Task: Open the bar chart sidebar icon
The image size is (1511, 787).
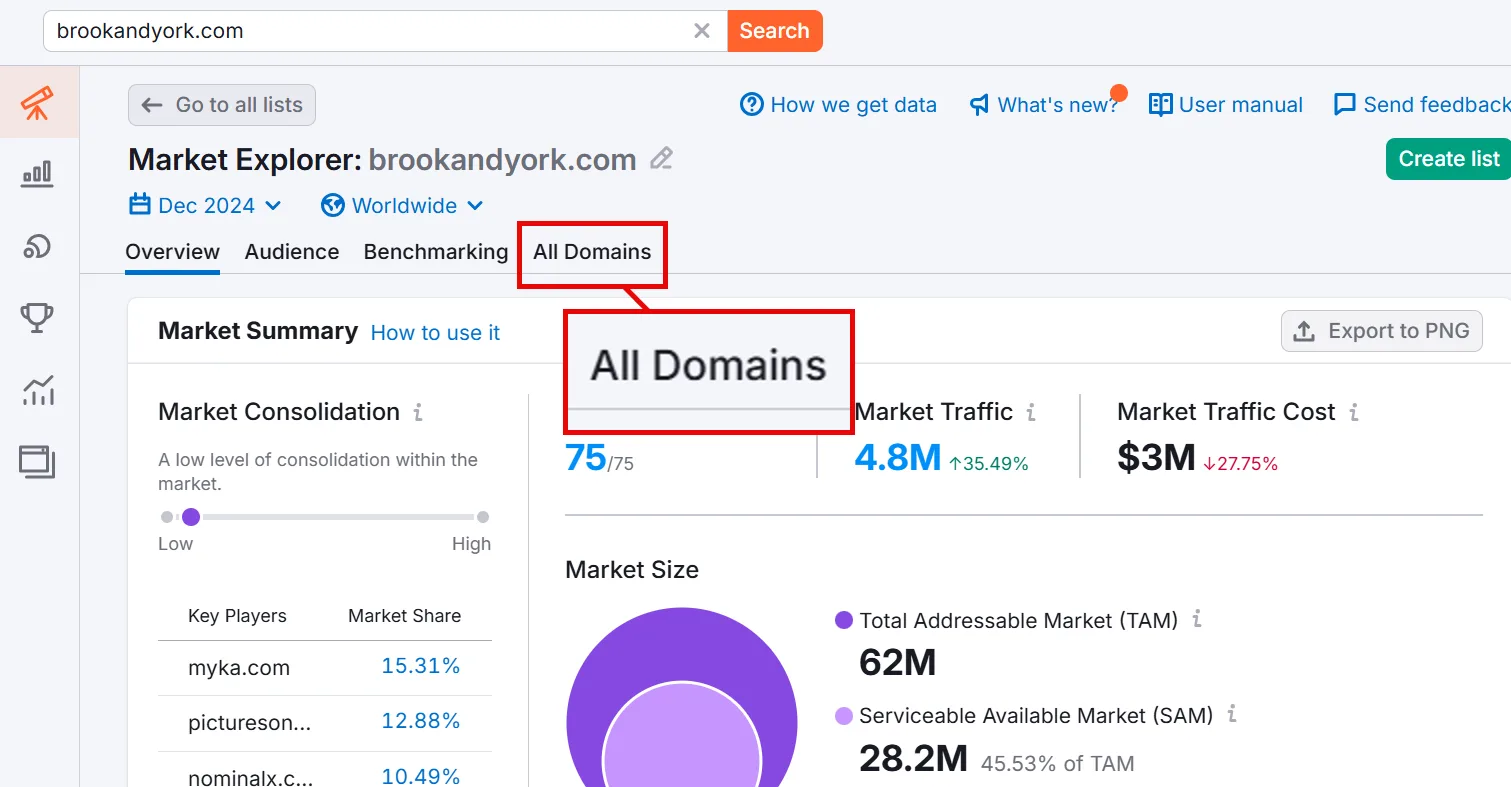Action: 38,174
